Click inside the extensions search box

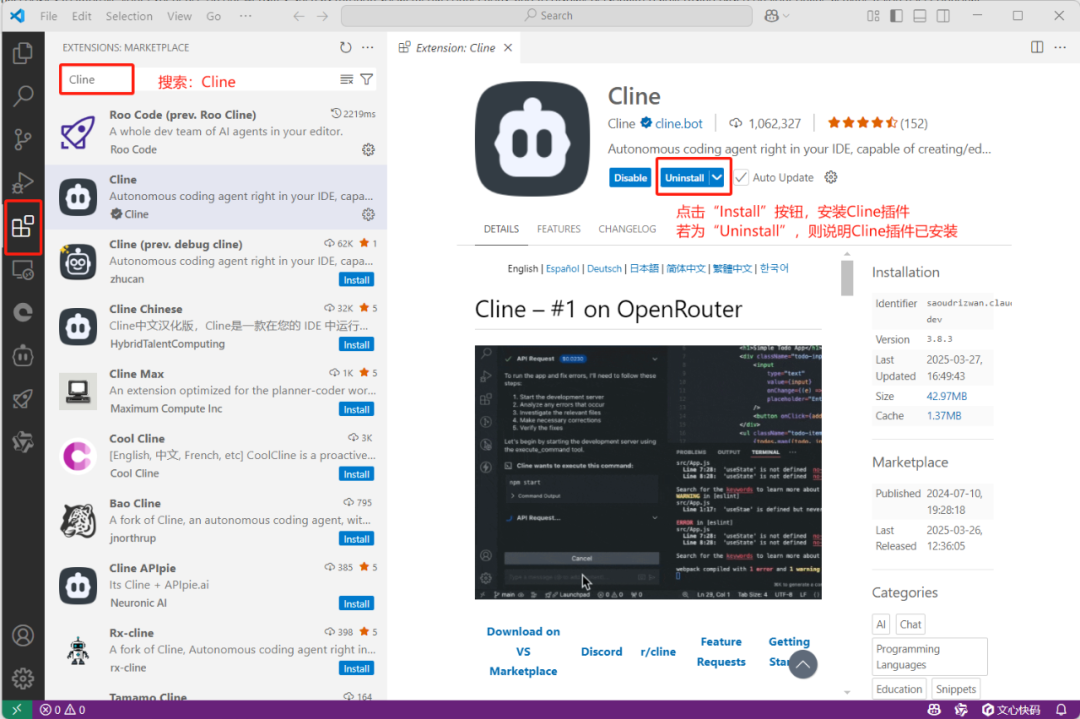tap(96, 78)
